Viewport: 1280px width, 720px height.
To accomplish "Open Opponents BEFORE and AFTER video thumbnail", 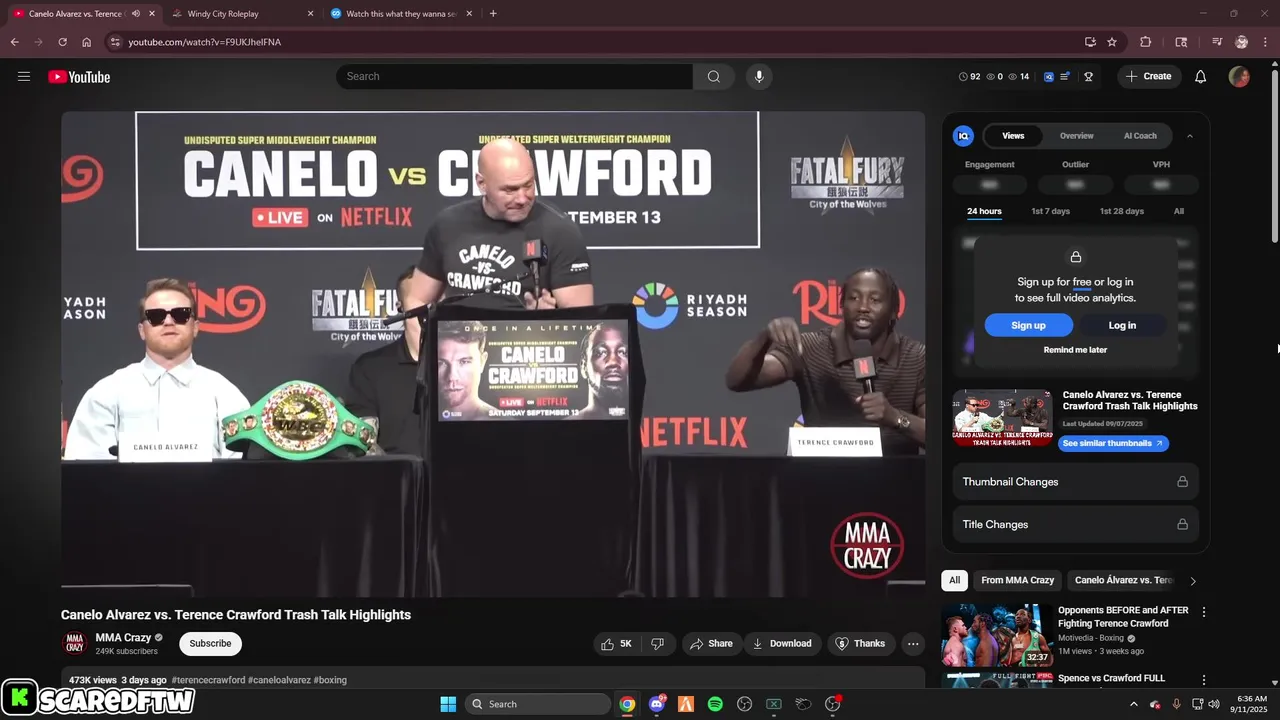I will tap(996, 635).
